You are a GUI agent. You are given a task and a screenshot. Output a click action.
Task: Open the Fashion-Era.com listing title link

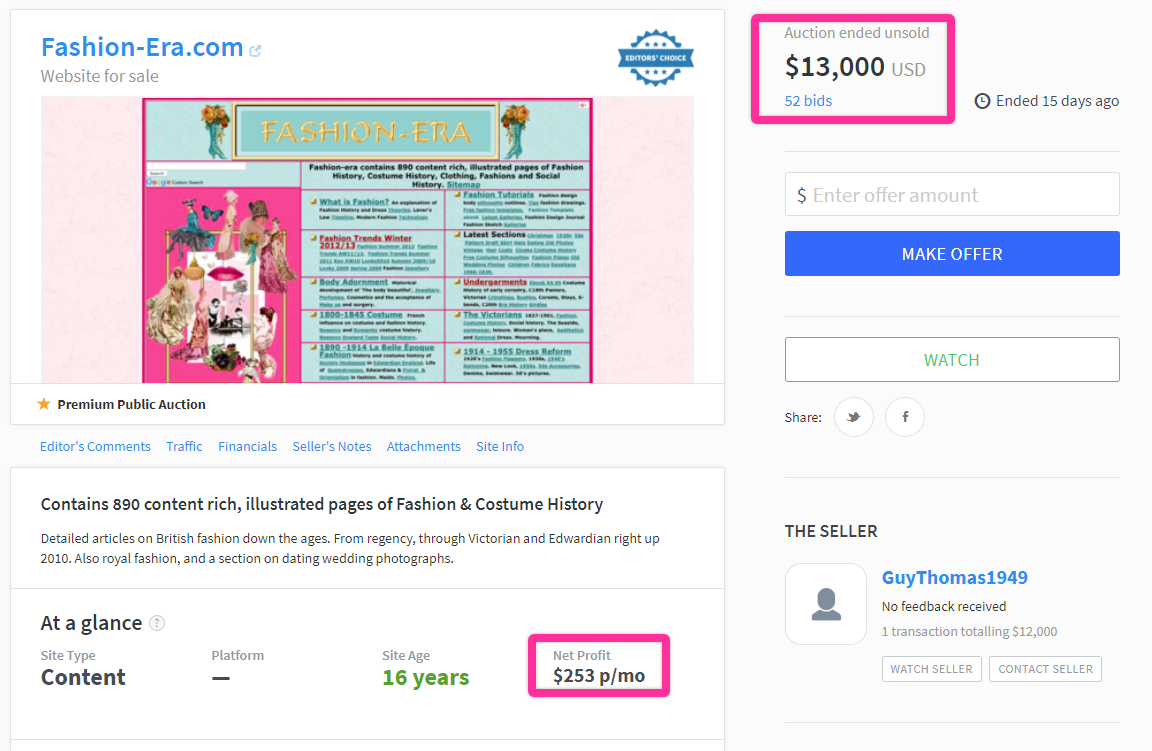click(142, 47)
